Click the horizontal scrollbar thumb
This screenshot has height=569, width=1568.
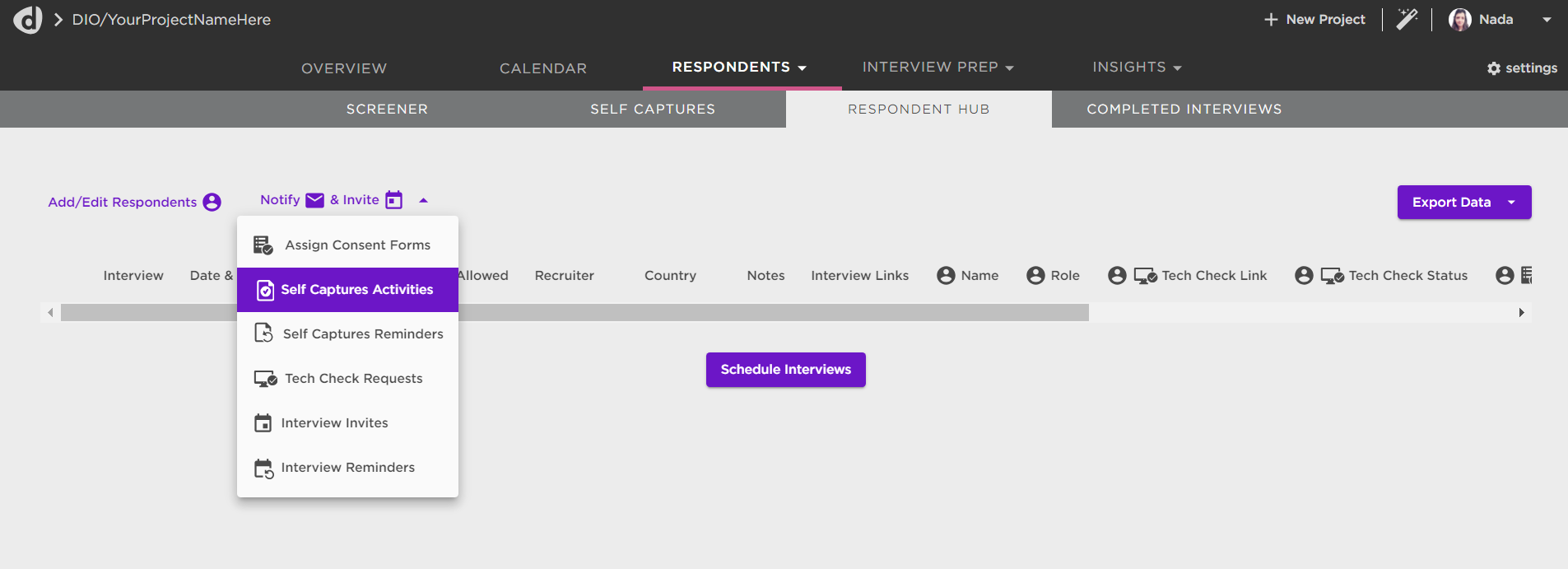(x=575, y=313)
